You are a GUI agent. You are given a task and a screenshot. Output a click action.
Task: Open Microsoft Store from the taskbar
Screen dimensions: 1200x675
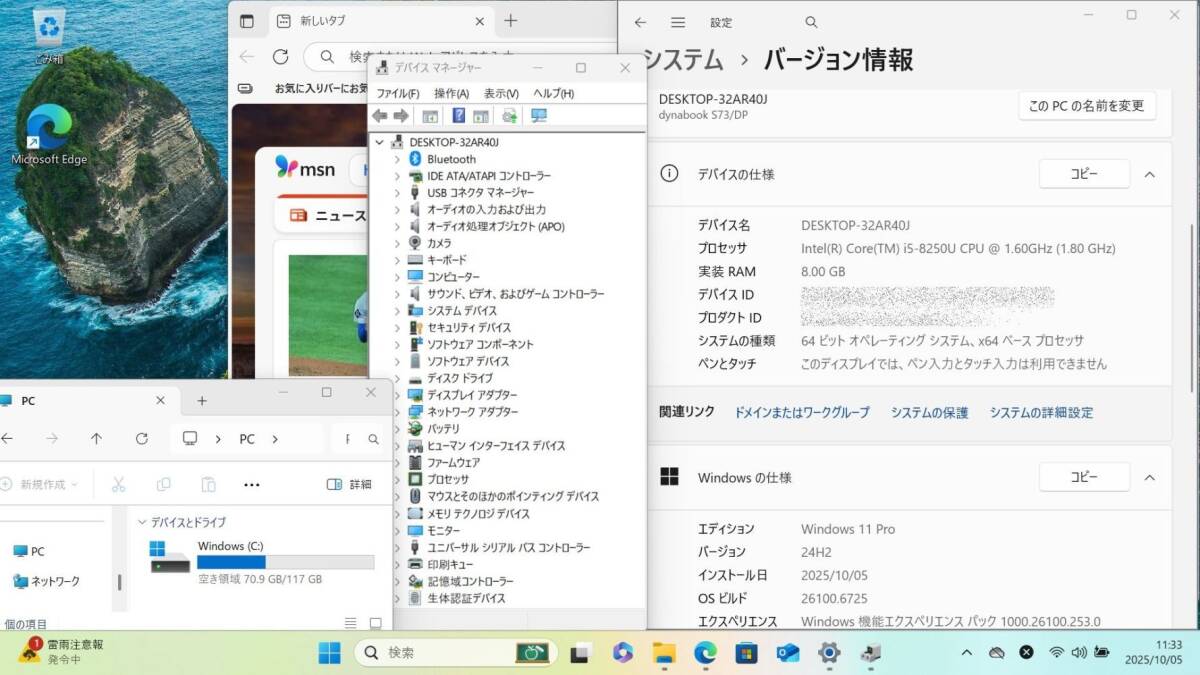tap(746, 653)
